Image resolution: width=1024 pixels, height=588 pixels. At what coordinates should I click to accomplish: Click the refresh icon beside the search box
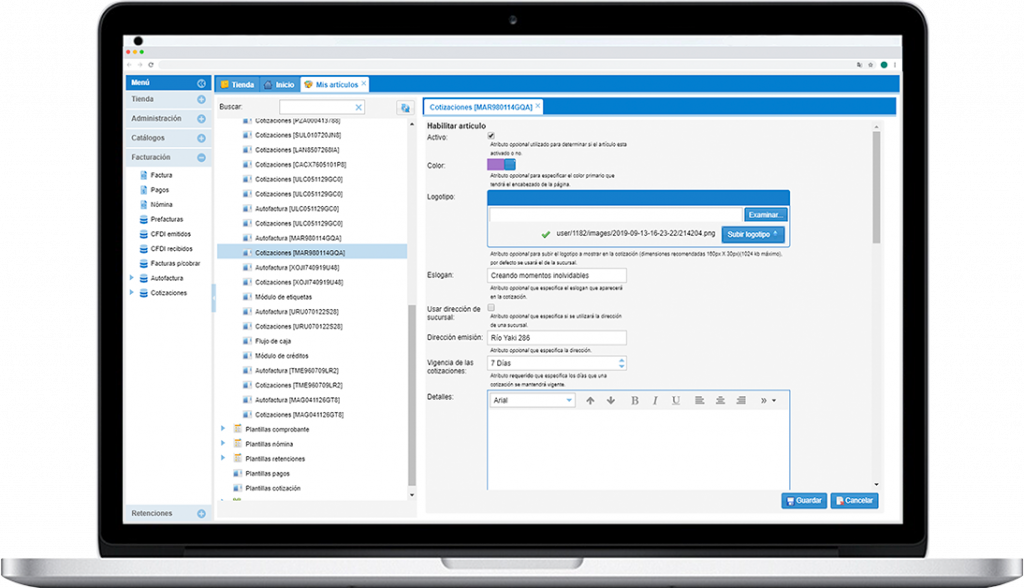405,107
